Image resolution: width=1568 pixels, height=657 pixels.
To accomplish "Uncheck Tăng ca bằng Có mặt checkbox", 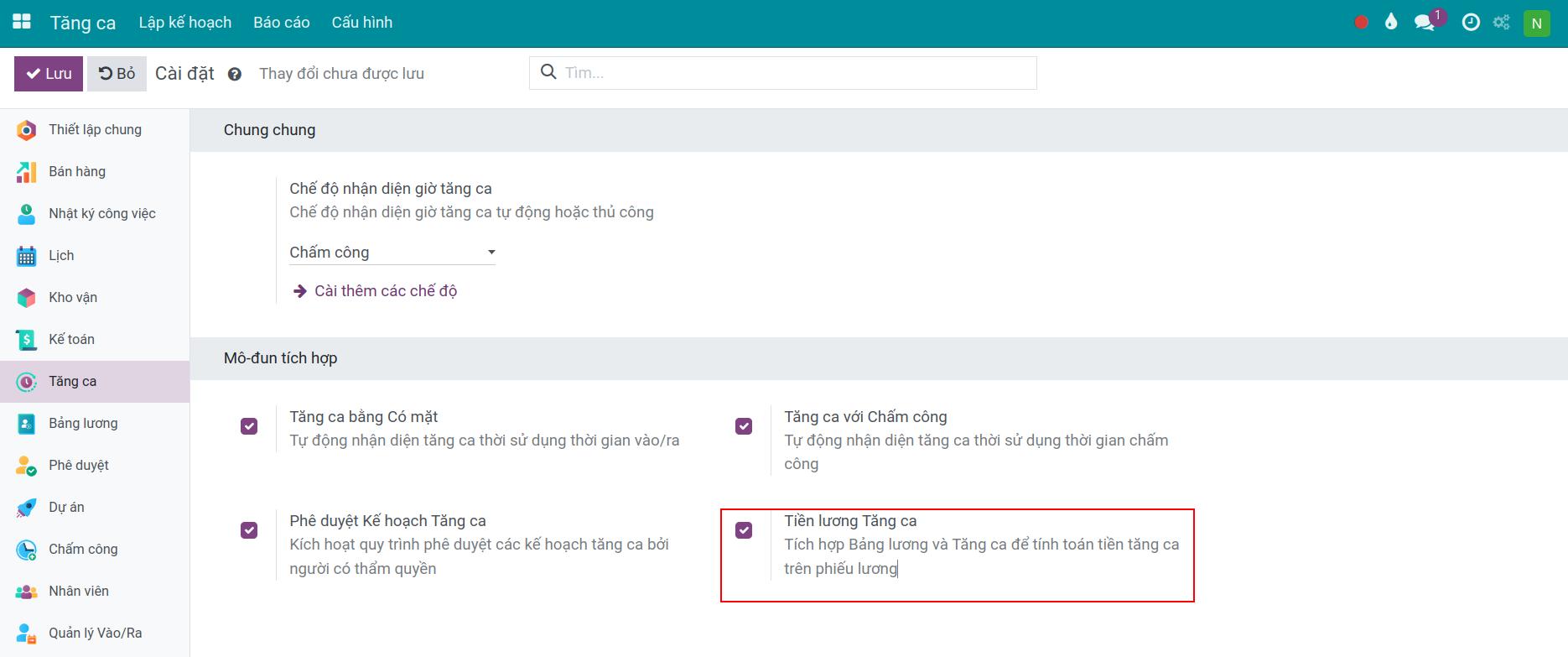I will tap(249, 426).
